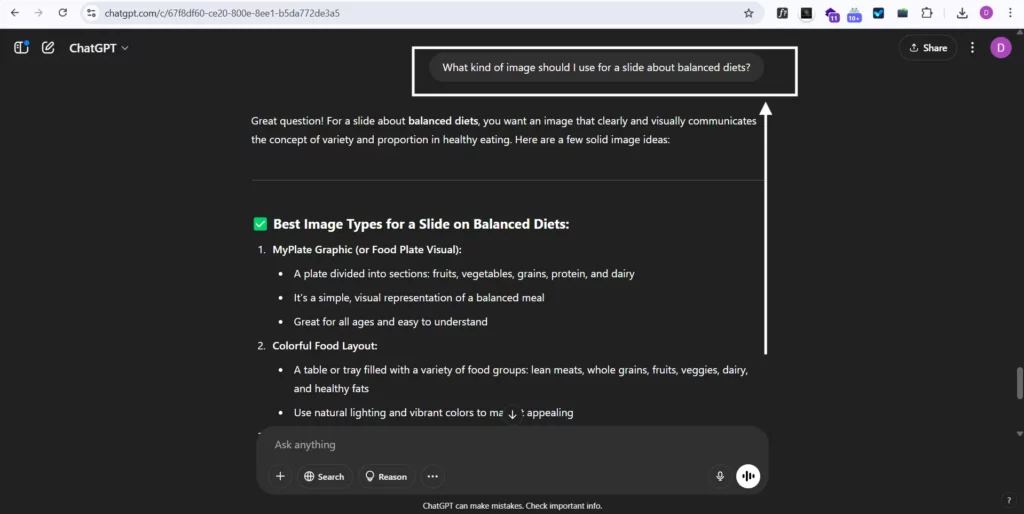Click the Share conversation button
The image size is (1024, 514).
928,48
